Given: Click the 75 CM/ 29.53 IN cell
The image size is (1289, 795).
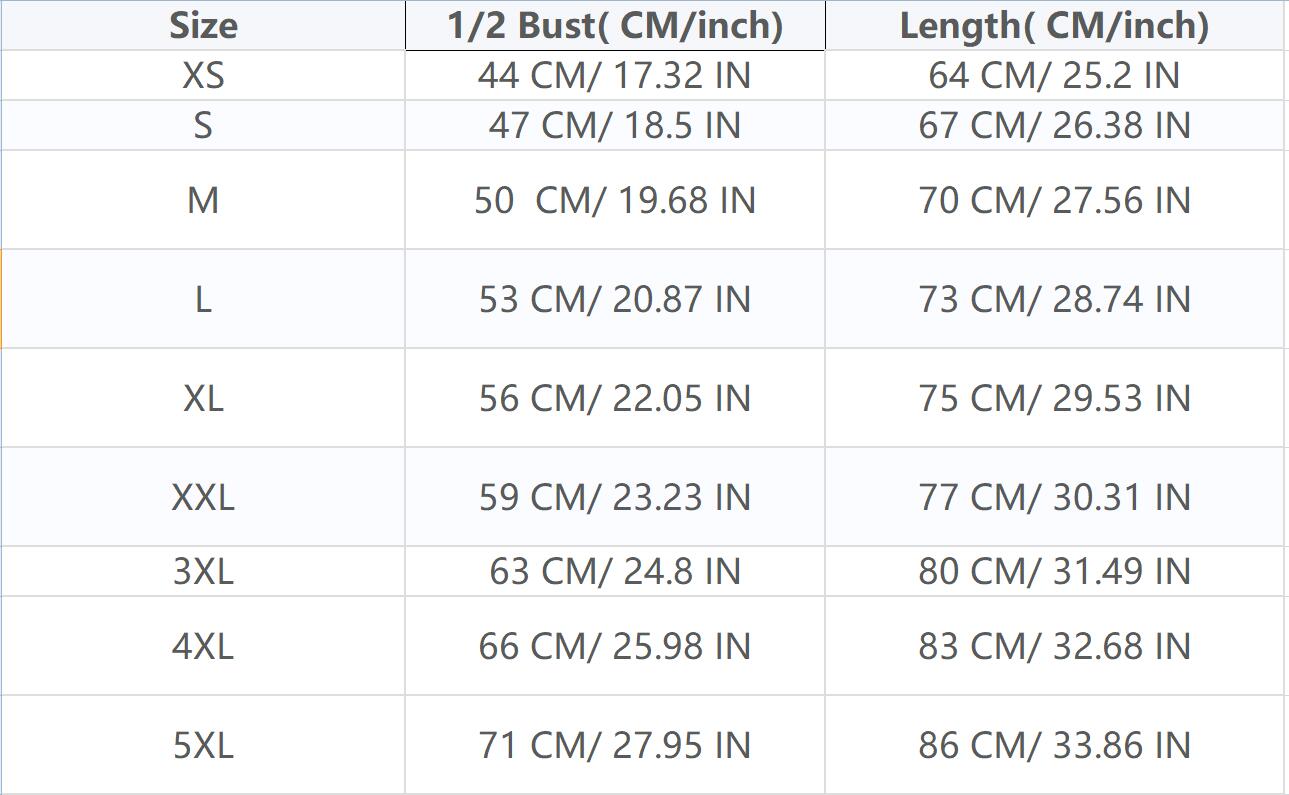Looking at the screenshot, I should (x=1054, y=398).
